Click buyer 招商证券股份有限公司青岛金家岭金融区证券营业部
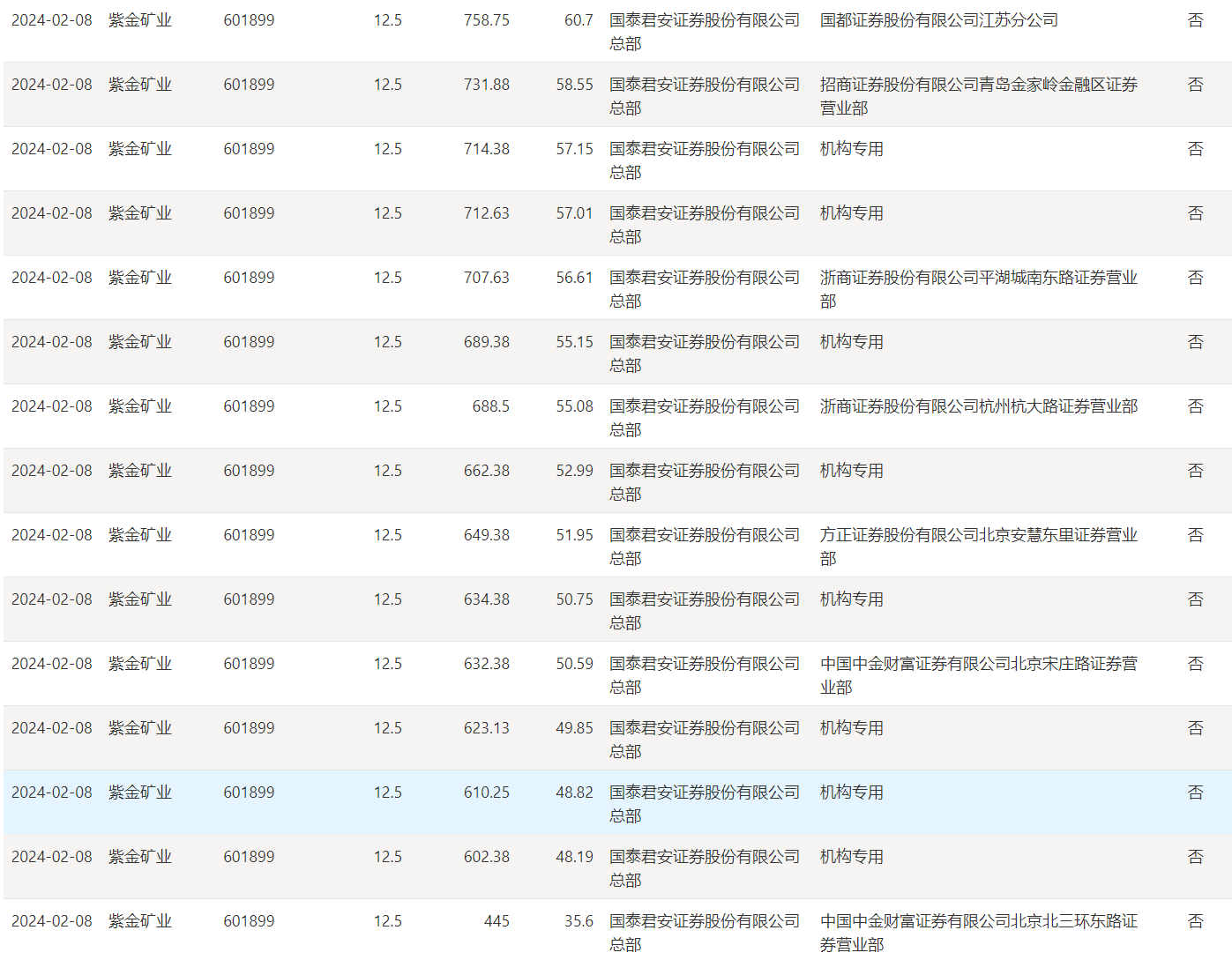This screenshot has height=960, width=1232. [x=979, y=96]
